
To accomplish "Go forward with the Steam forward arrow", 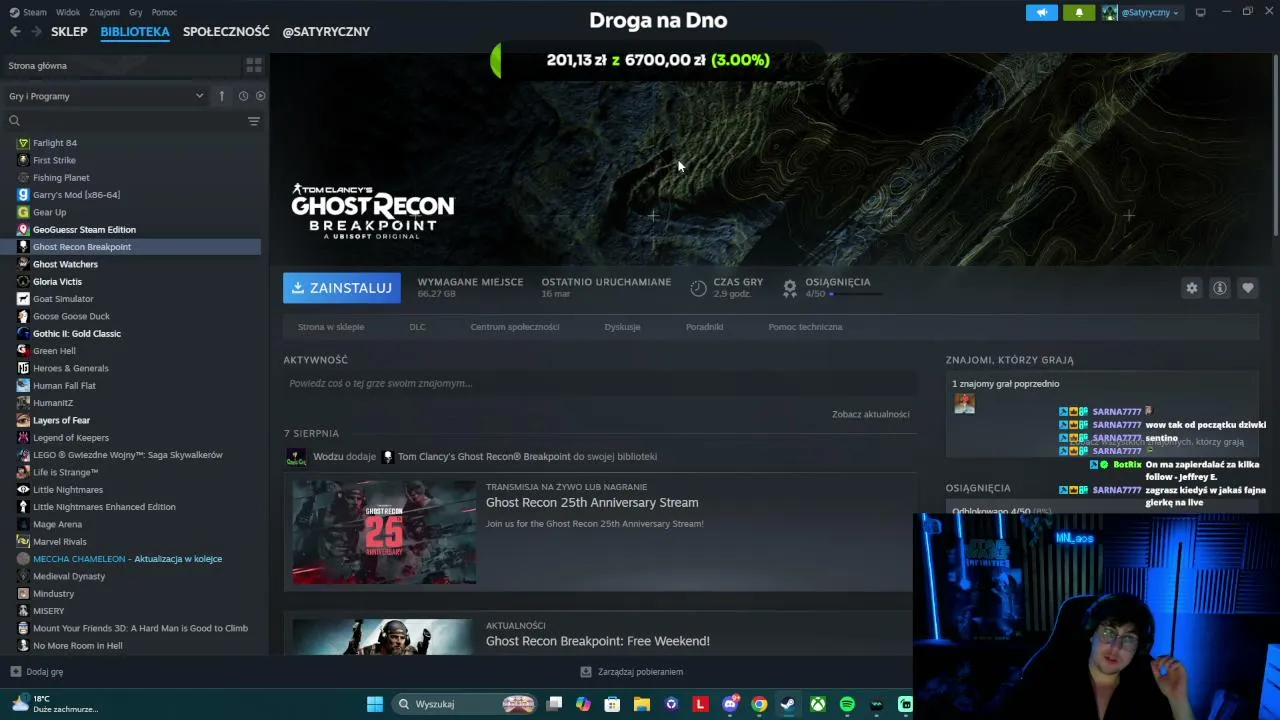I will (x=36, y=31).
